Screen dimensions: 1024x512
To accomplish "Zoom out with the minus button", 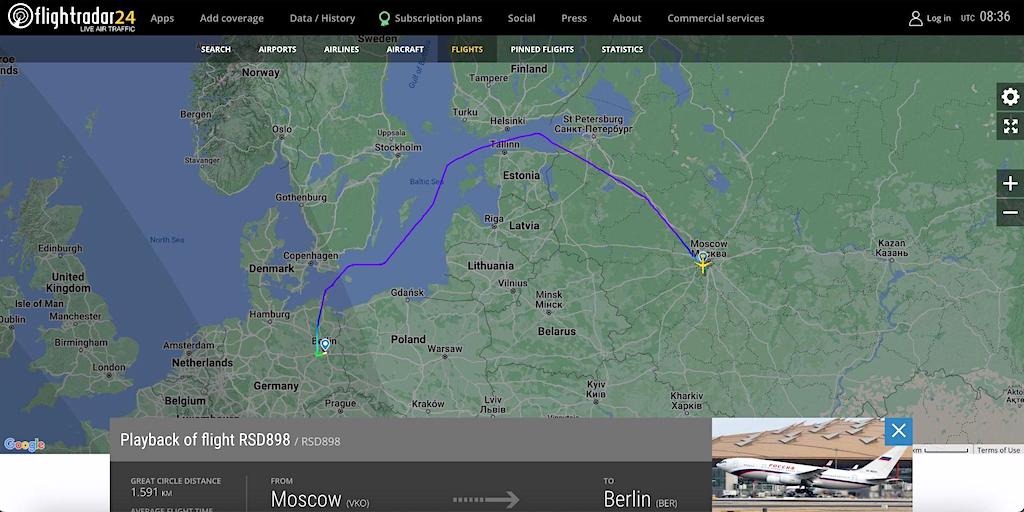I will pyautogui.click(x=1010, y=212).
